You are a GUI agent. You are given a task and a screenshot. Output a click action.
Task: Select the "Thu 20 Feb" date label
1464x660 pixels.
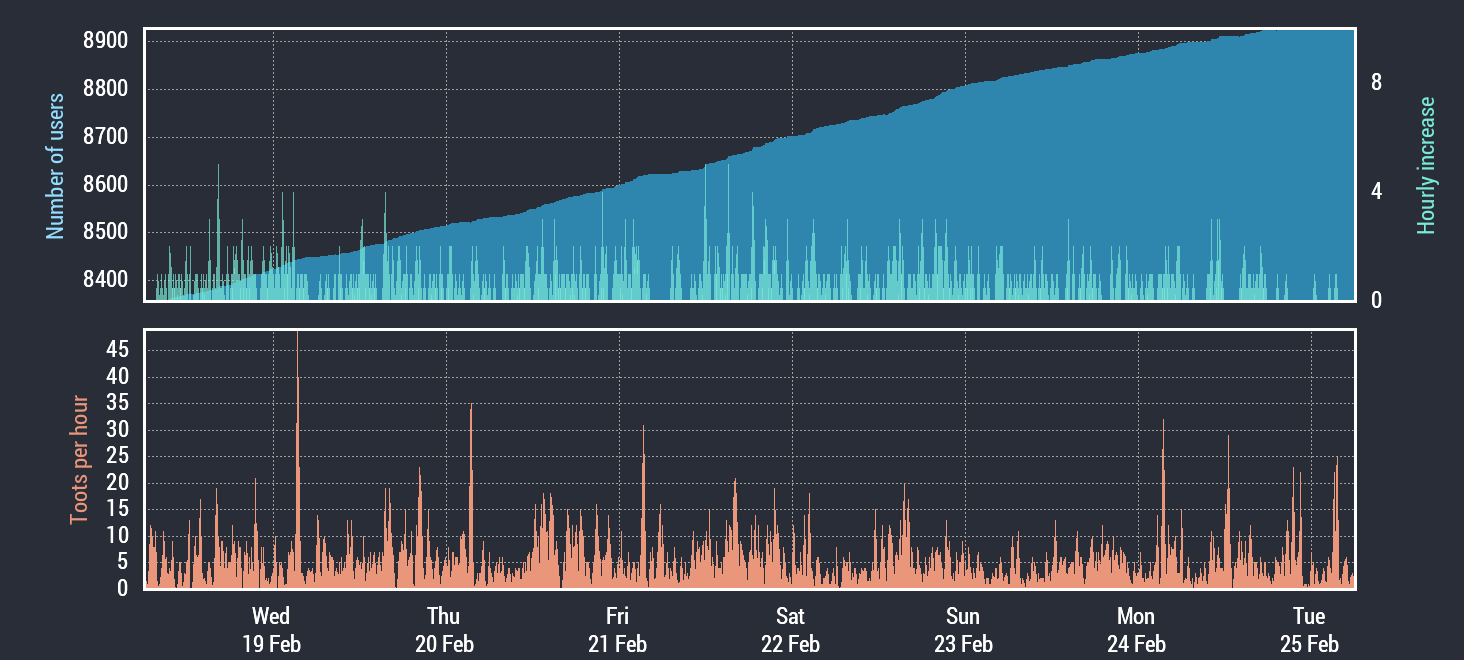coord(444,629)
